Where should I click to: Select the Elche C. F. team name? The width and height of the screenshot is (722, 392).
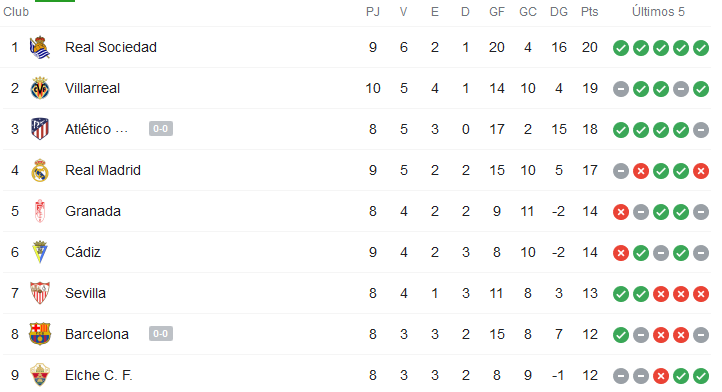click(99, 375)
